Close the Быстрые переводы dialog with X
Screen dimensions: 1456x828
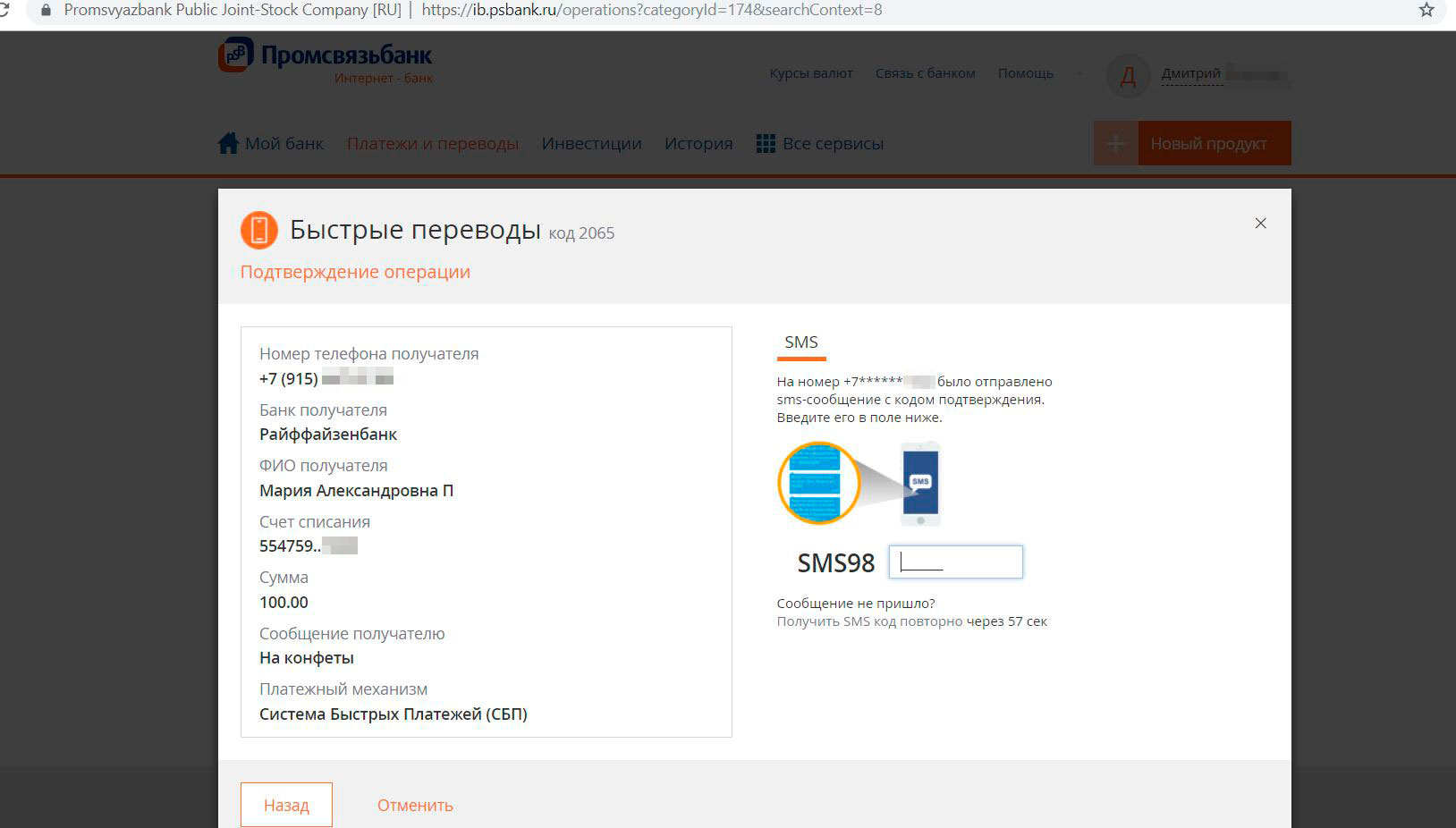click(1260, 223)
